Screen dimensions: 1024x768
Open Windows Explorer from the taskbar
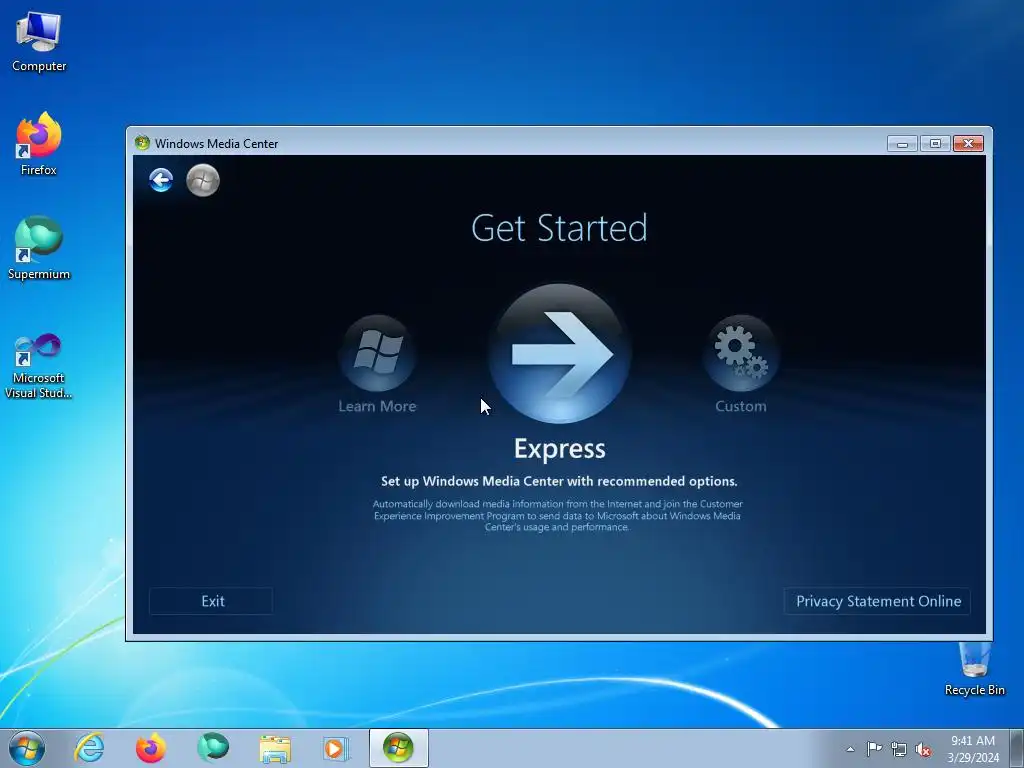(275, 748)
